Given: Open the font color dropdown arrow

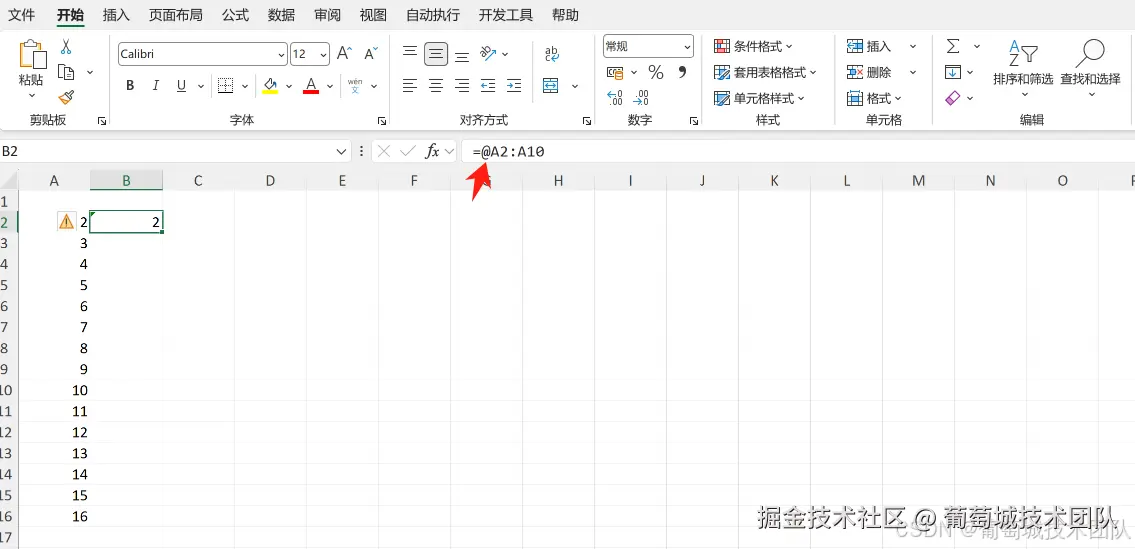Looking at the screenshot, I should point(330,86).
